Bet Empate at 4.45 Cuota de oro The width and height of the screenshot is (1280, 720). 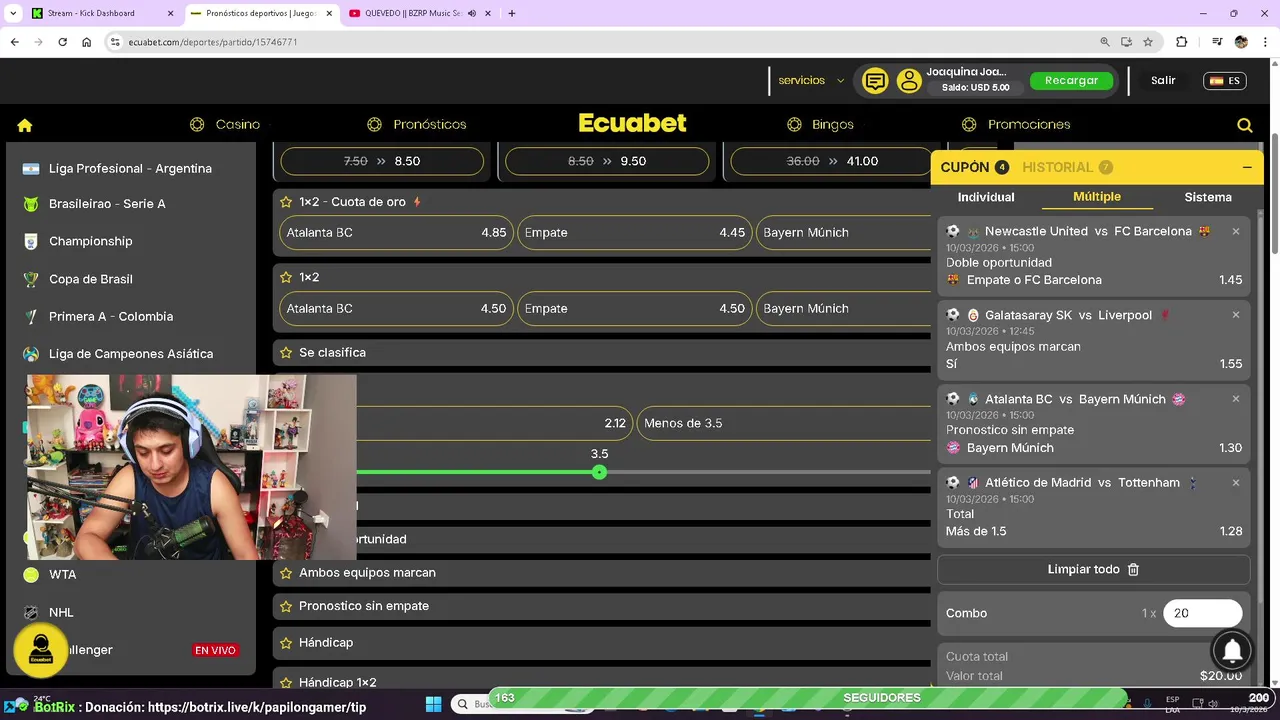coord(634,233)
